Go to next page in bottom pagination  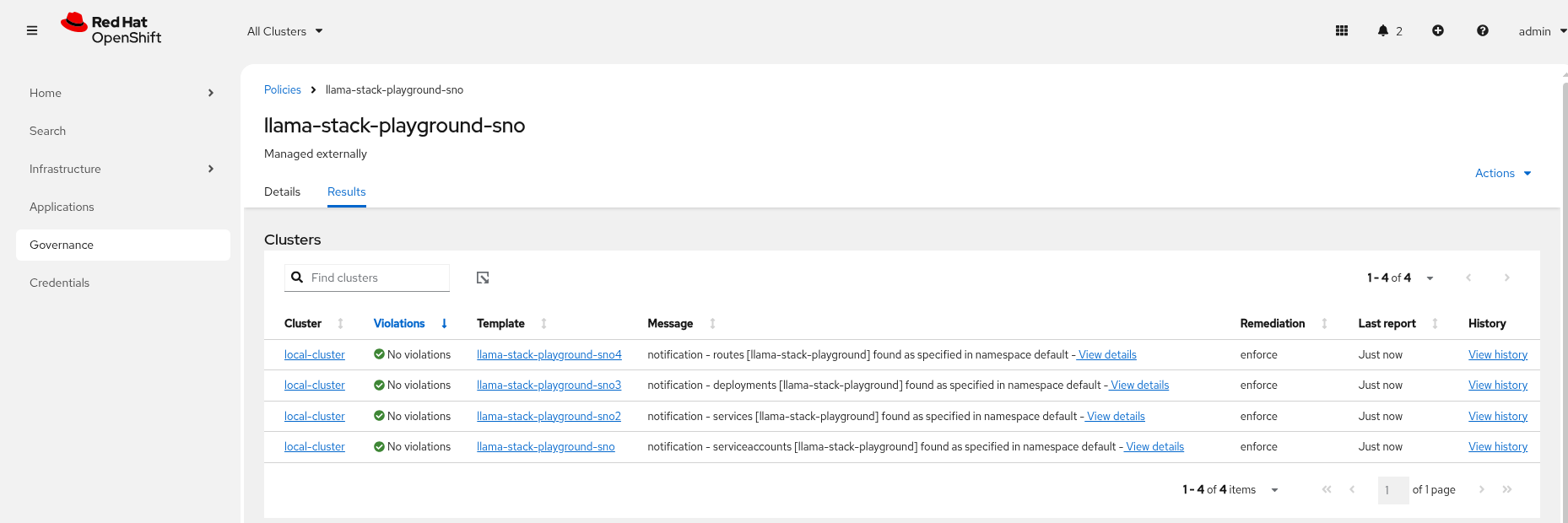(1481, 489)
